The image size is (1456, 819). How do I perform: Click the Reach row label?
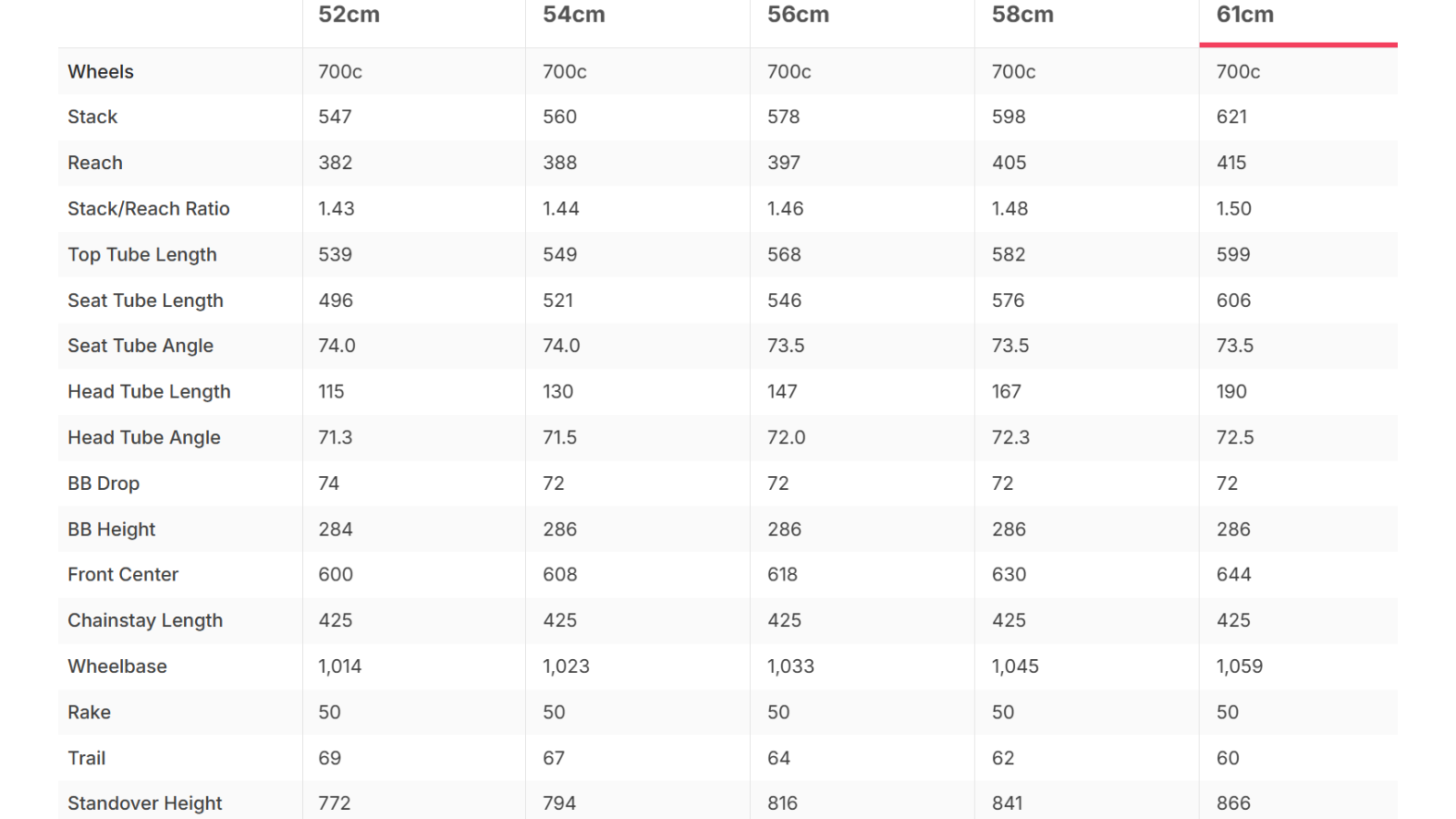coord(95,163)
